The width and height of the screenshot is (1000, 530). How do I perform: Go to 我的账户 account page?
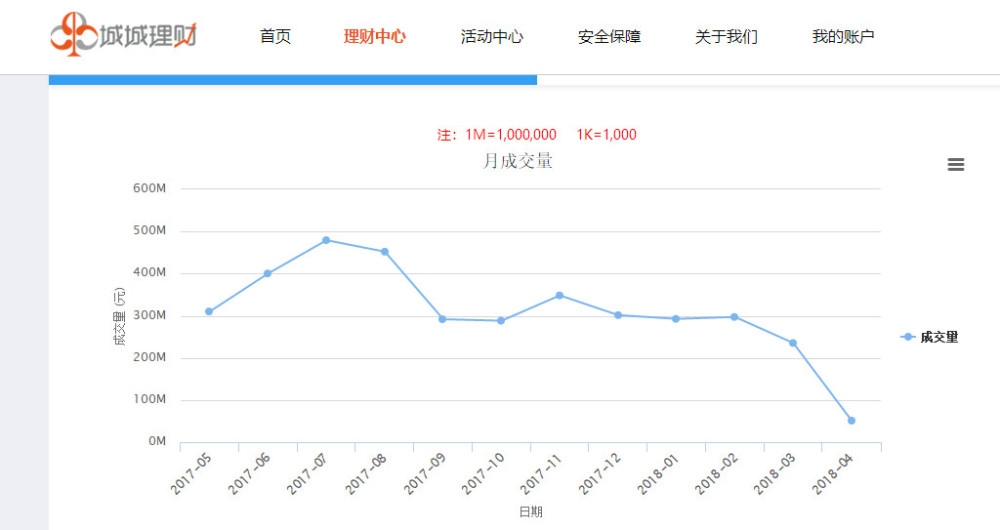point(843,37)
